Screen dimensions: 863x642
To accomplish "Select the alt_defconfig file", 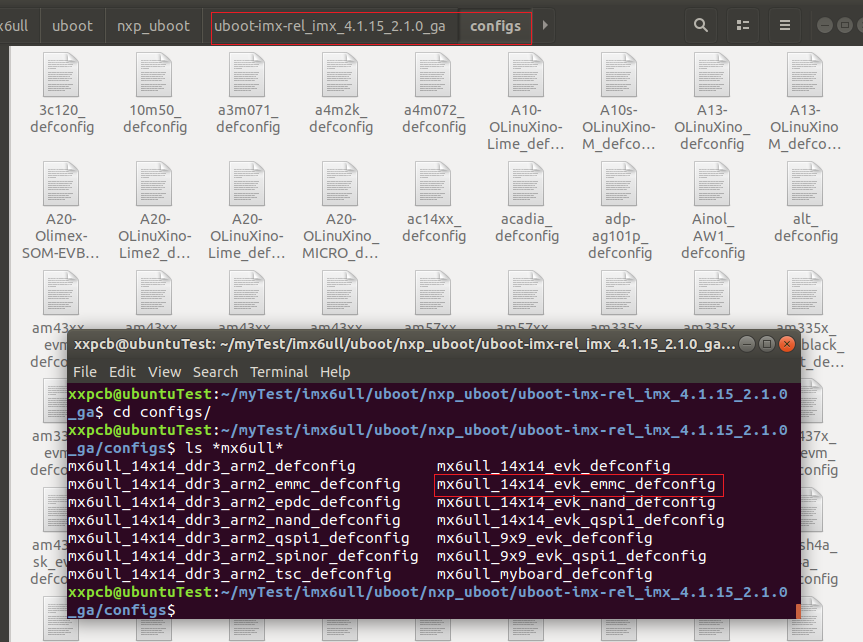I will (806, 203).
